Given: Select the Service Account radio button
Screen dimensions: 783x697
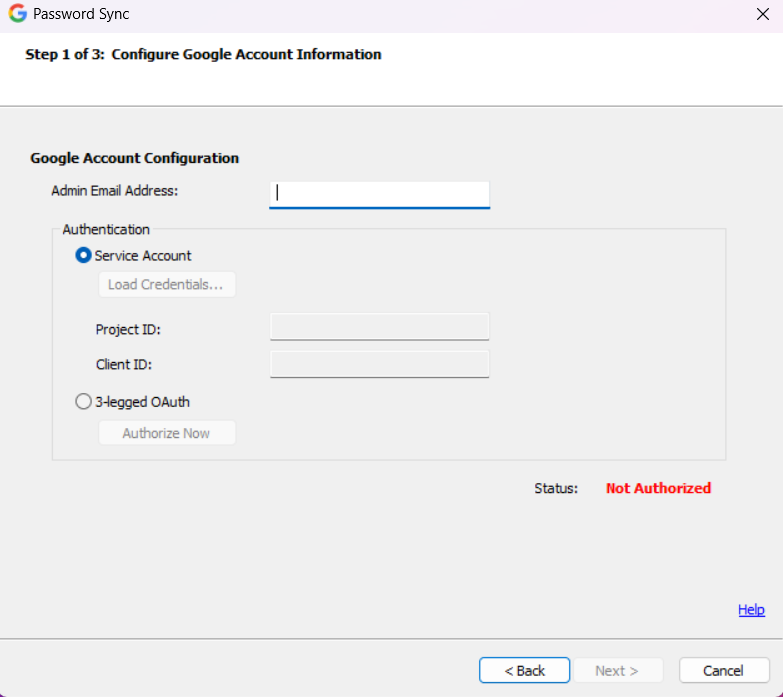Looking at the screenshot, I should [x=83, y=256].
